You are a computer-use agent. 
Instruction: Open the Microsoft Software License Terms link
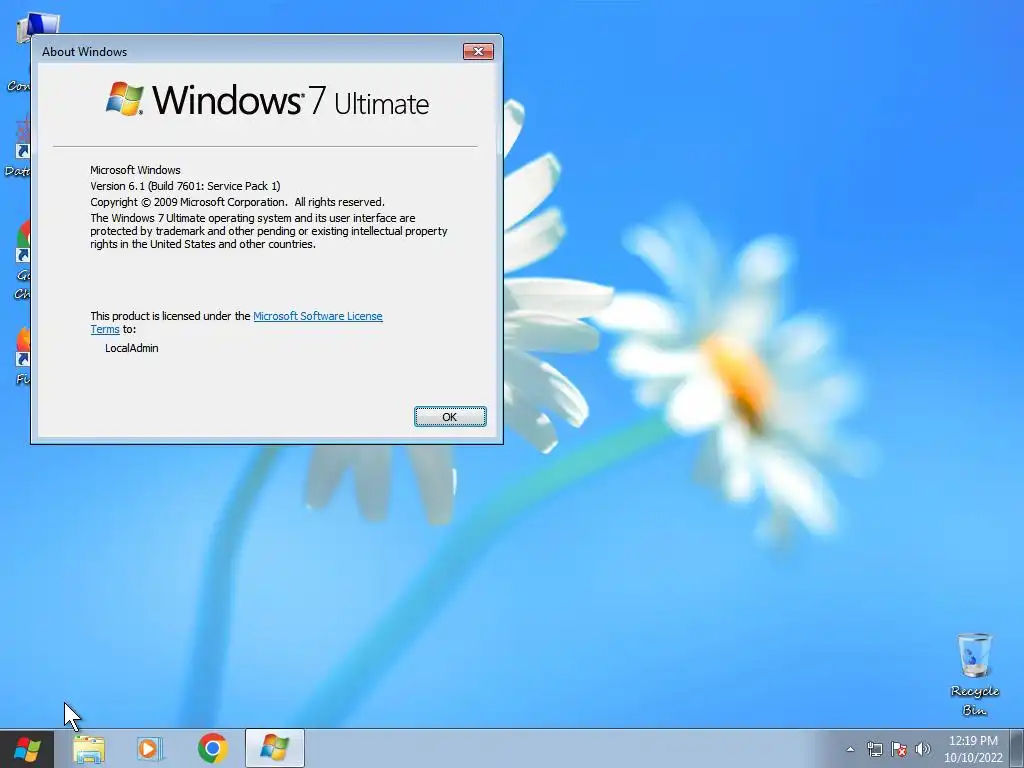[x=317, y=316]
